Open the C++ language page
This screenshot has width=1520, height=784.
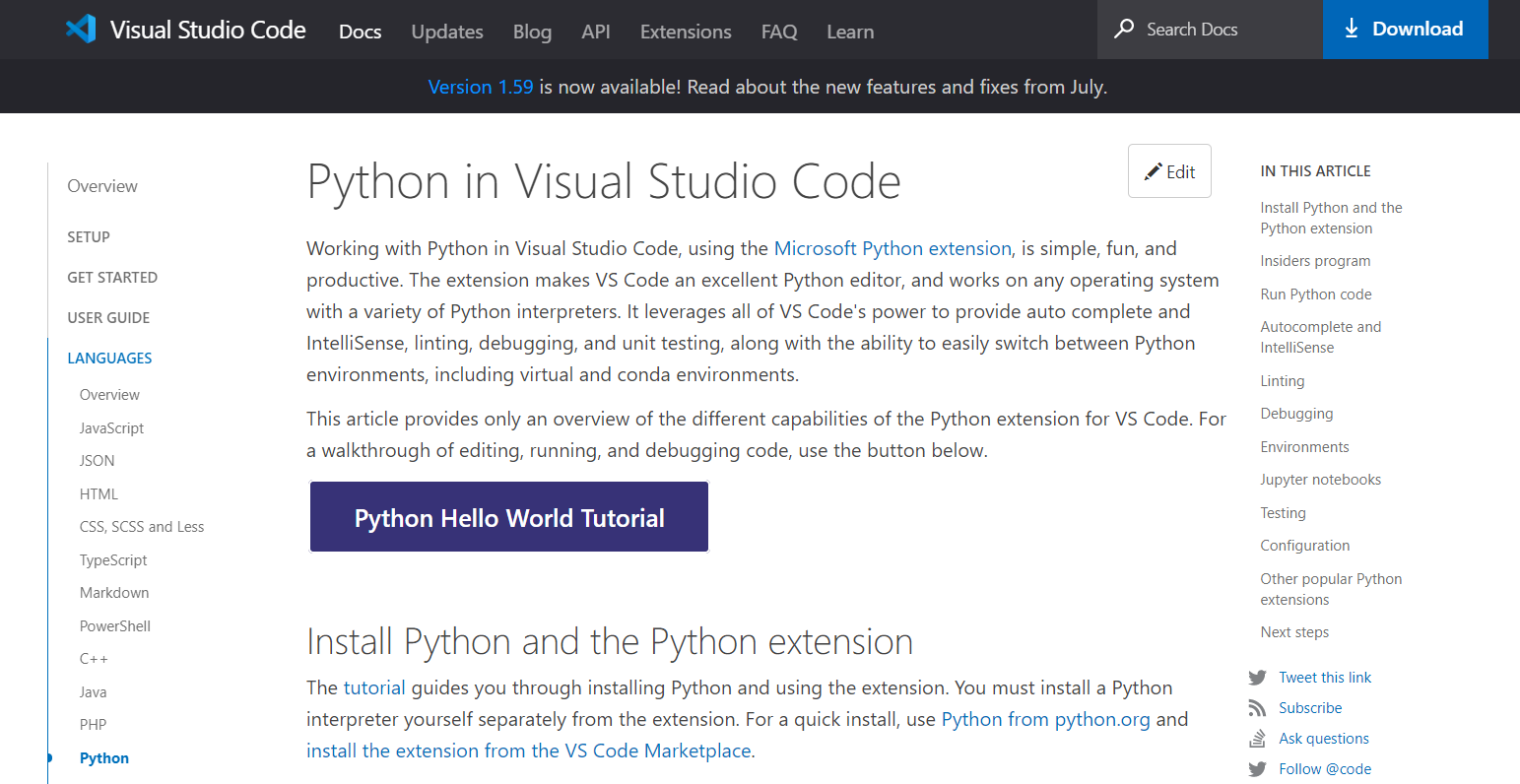(94, 659)
